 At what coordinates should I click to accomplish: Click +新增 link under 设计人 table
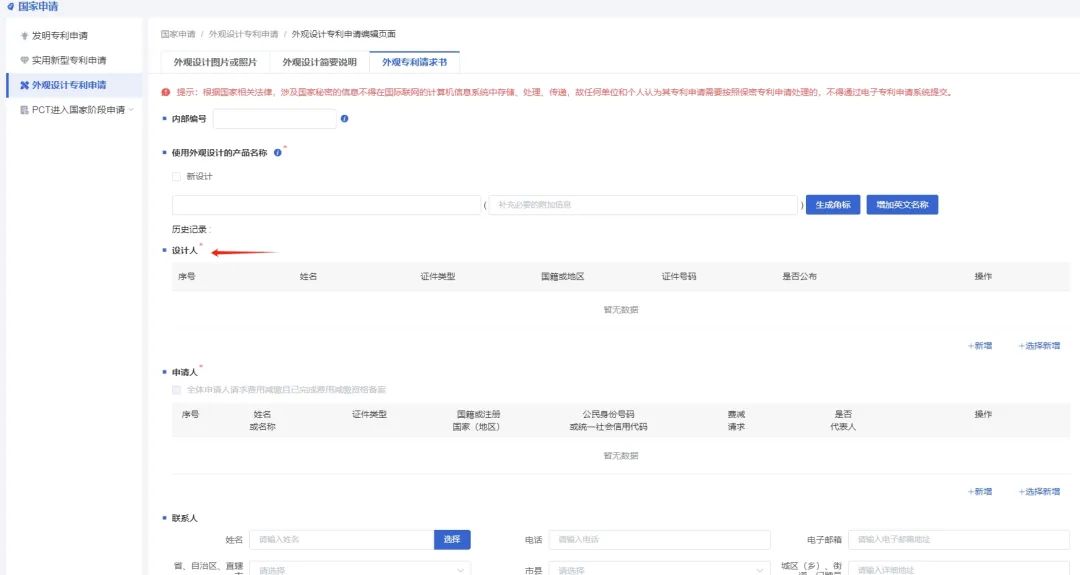(979, 346)
